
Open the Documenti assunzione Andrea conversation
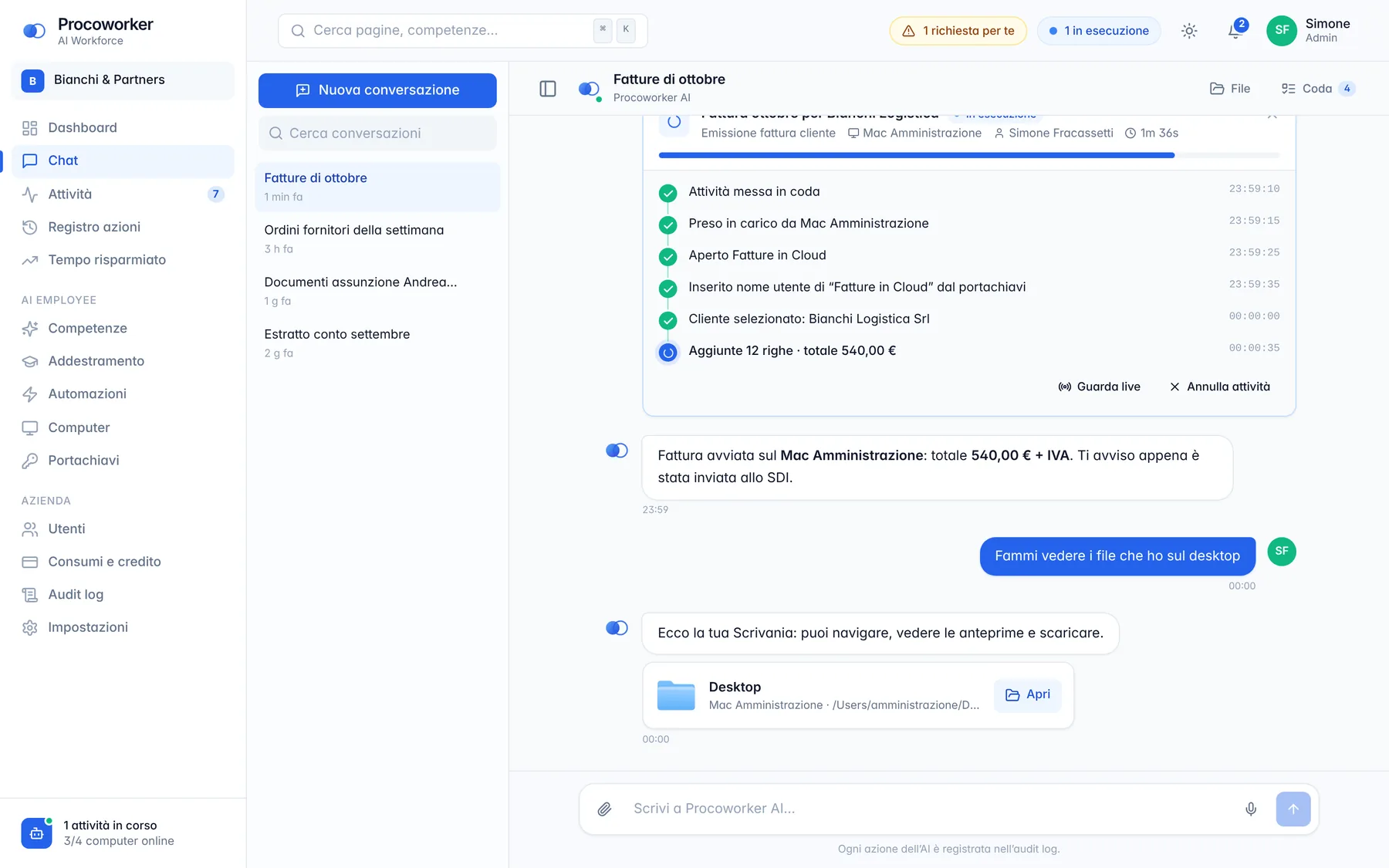click(x=377, y=291)
